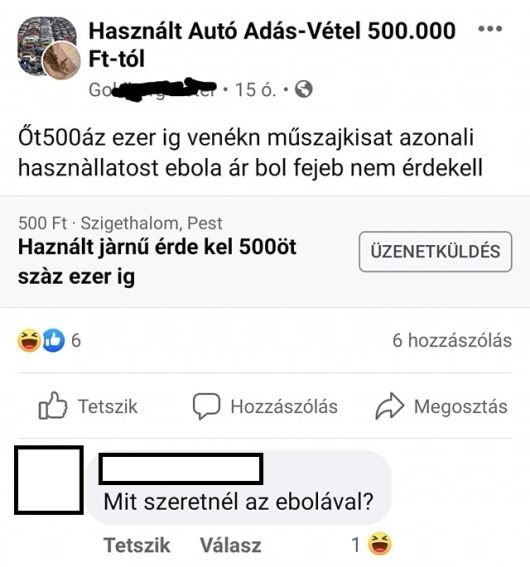Like the post with Tetszik thumb
The image size is (530, 567).
pos(88,406)
